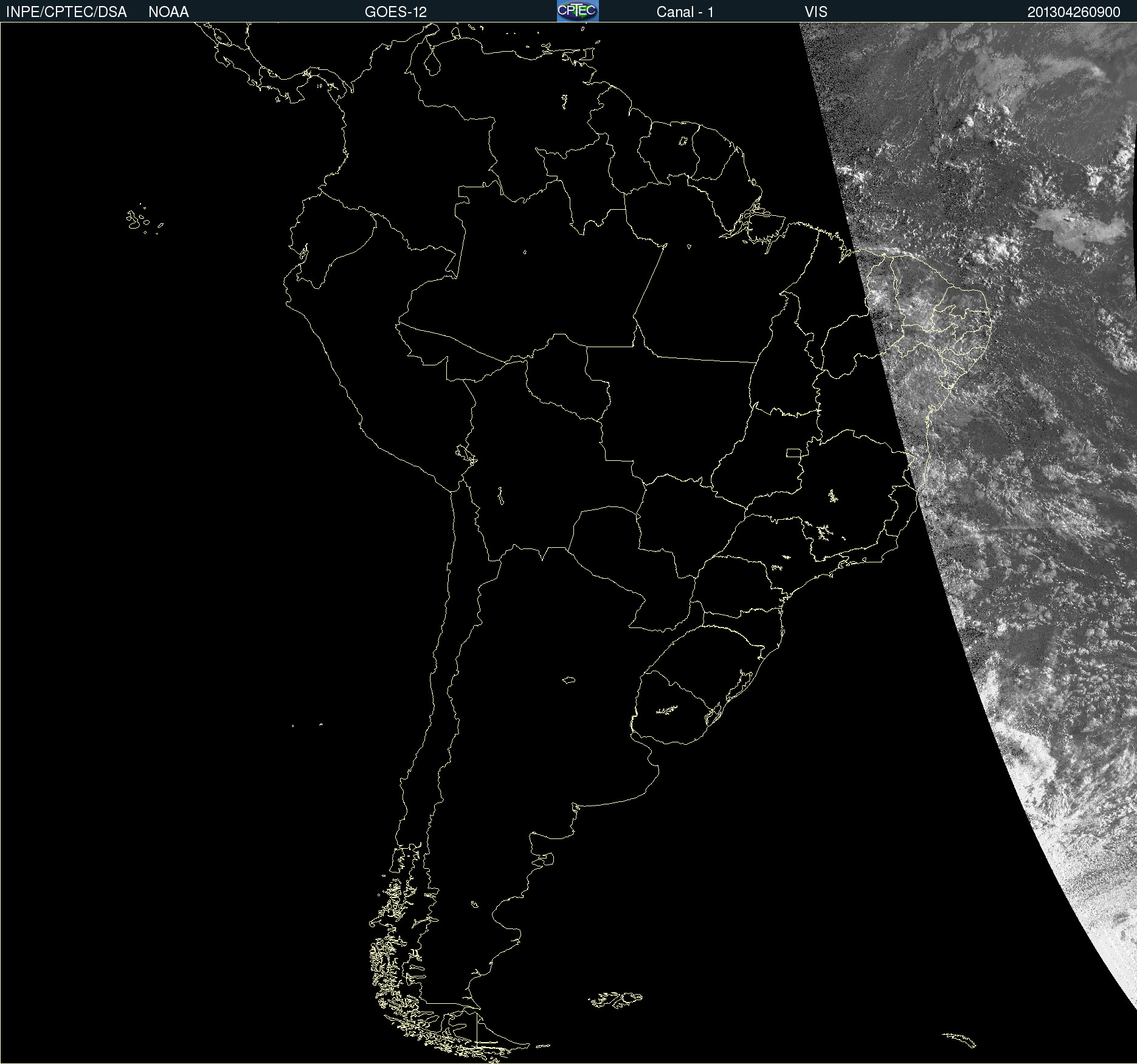Select the INPE/CPTEC/DSA header text

coord(66,12)
